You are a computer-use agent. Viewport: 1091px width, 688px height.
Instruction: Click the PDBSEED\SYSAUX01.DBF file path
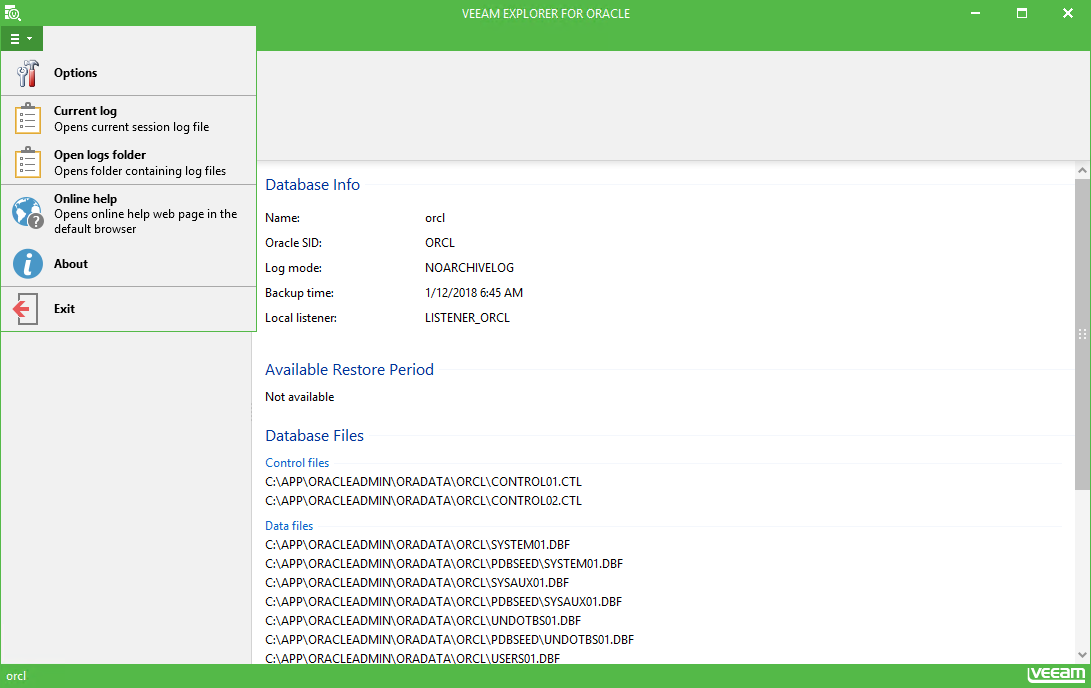[443, 602]
